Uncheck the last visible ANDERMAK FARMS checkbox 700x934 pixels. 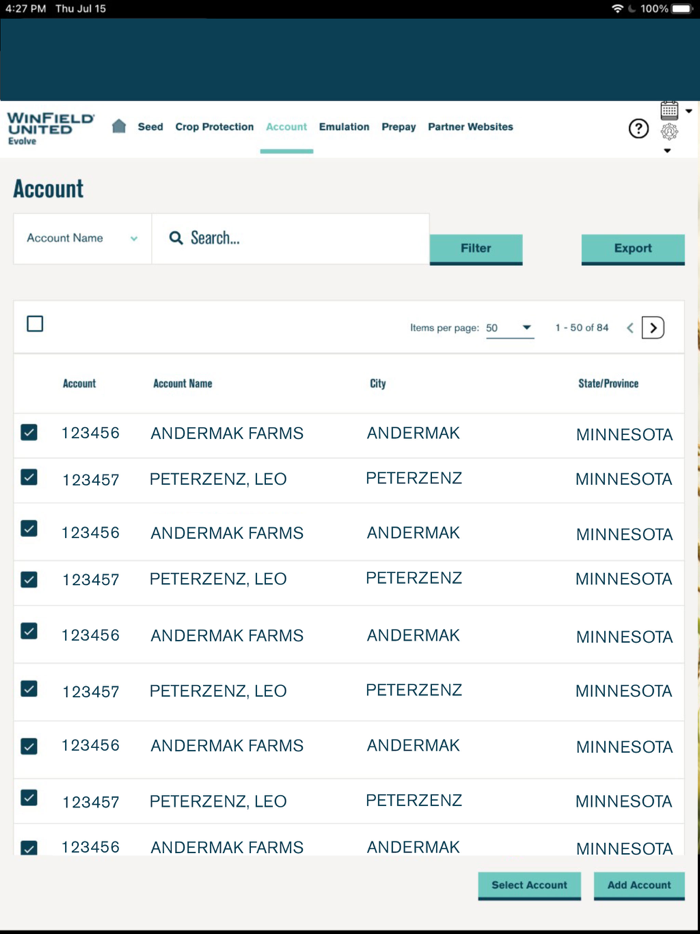(29, 848)
